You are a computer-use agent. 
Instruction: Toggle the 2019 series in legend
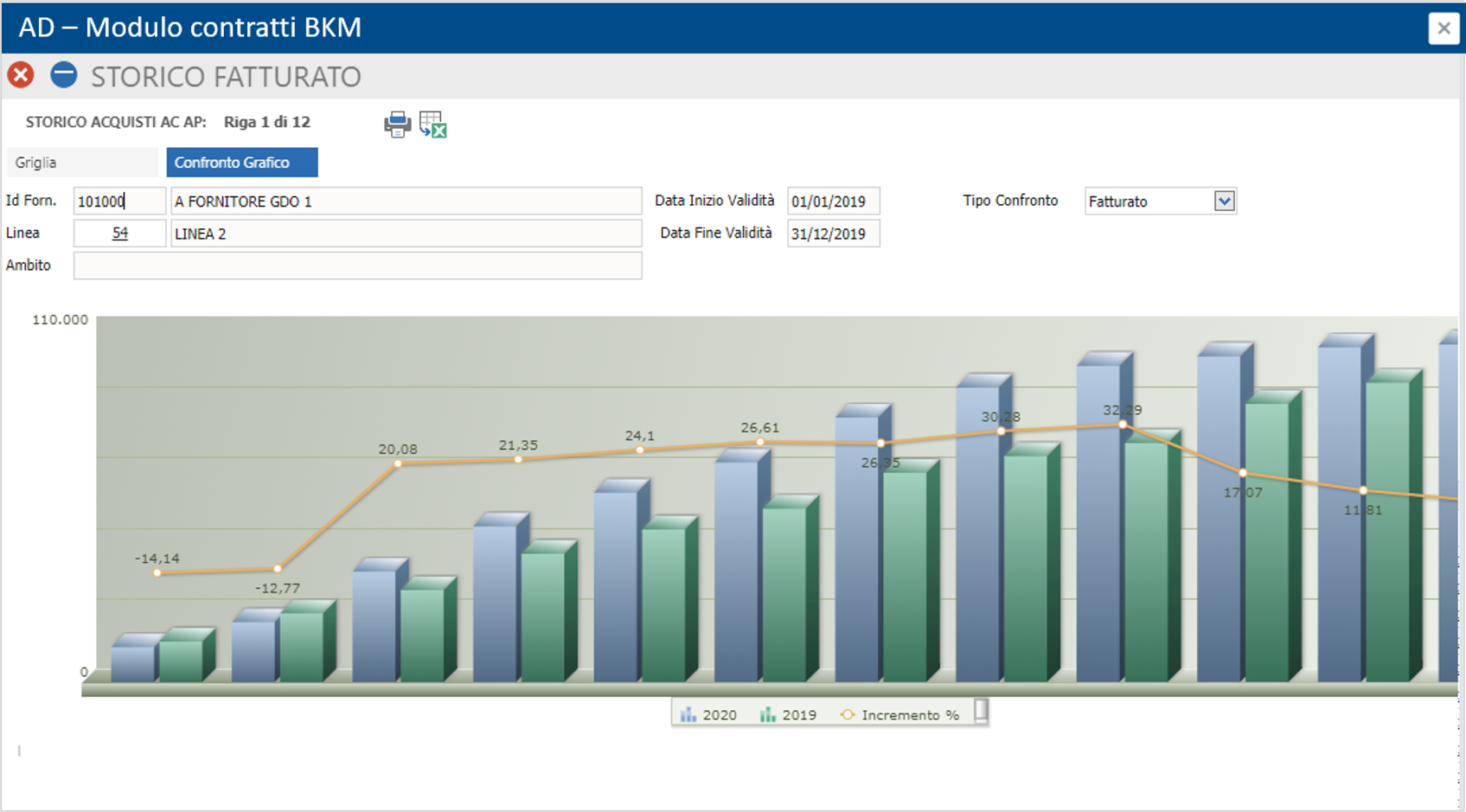point(788,715)
